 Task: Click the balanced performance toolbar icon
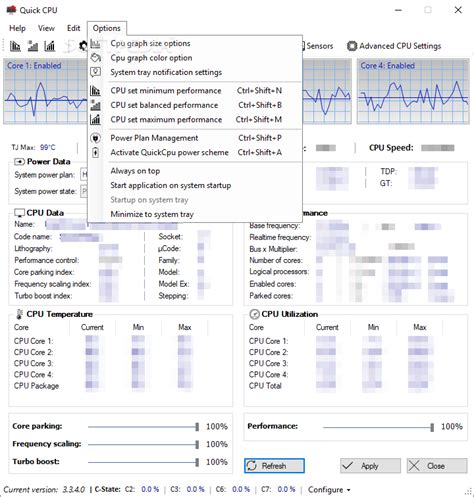click(x=32, y=46)
